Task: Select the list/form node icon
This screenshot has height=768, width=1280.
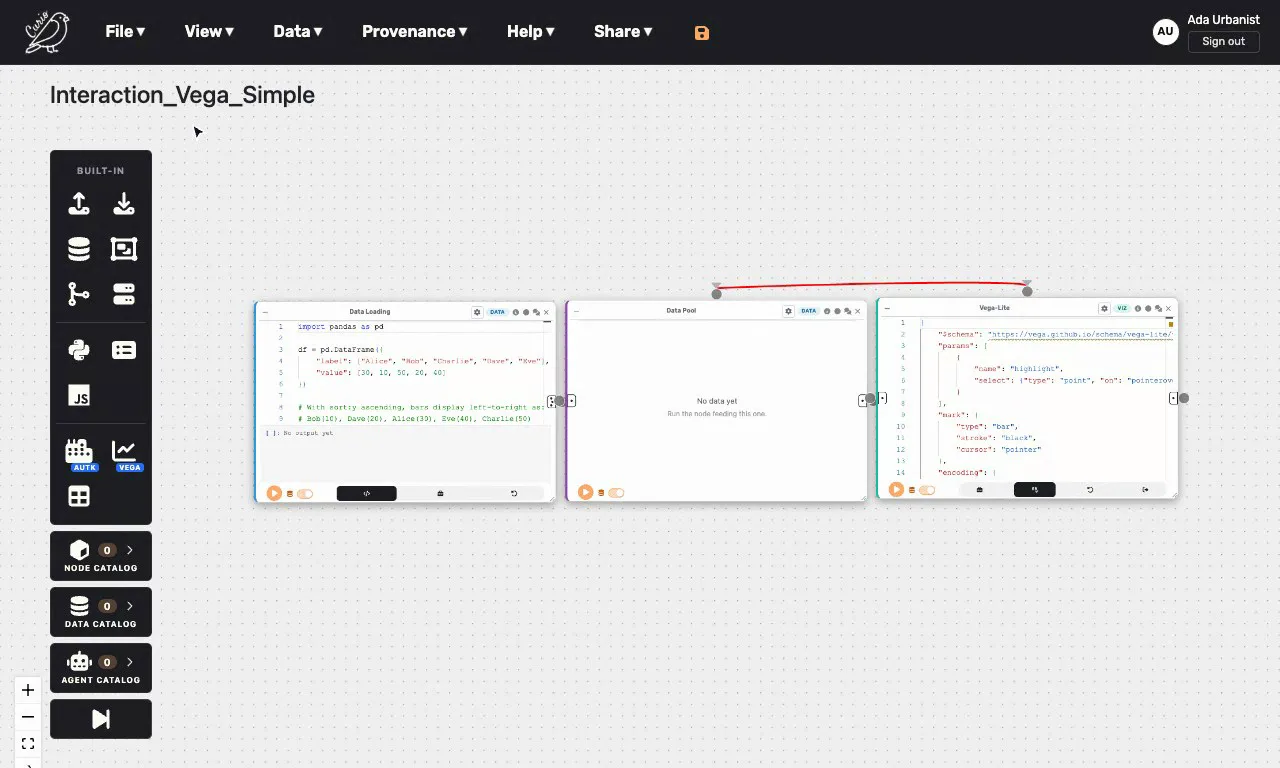Action: [124, 350]
